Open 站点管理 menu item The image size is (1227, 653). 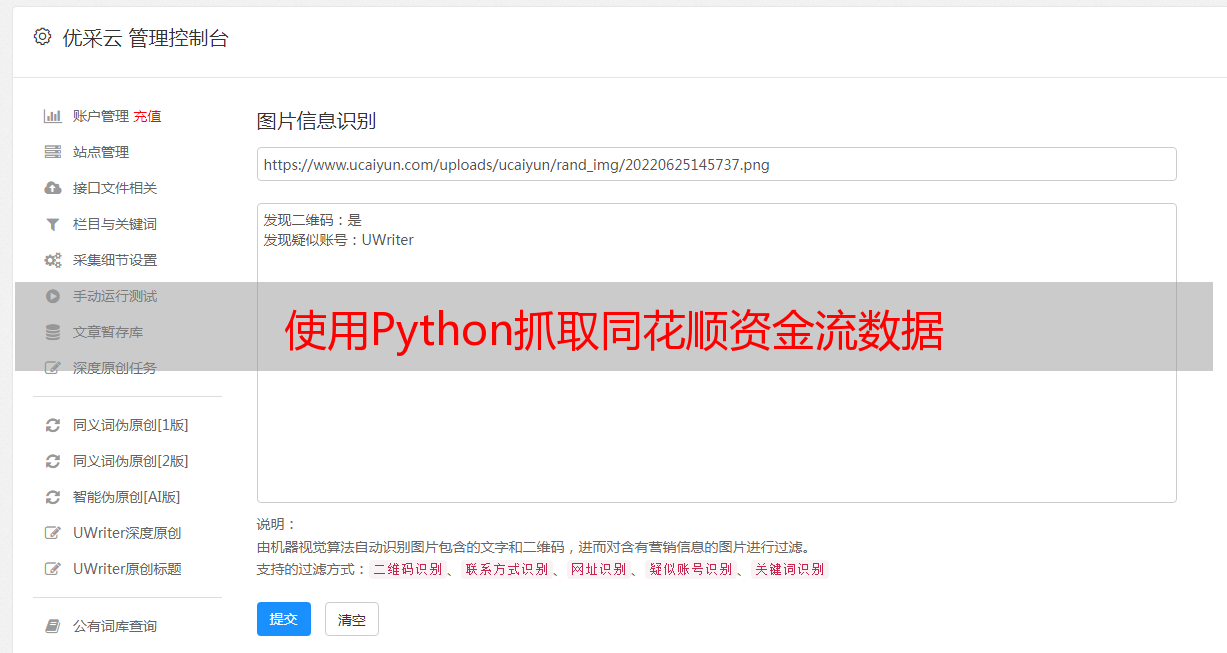[x=101, y=152]
